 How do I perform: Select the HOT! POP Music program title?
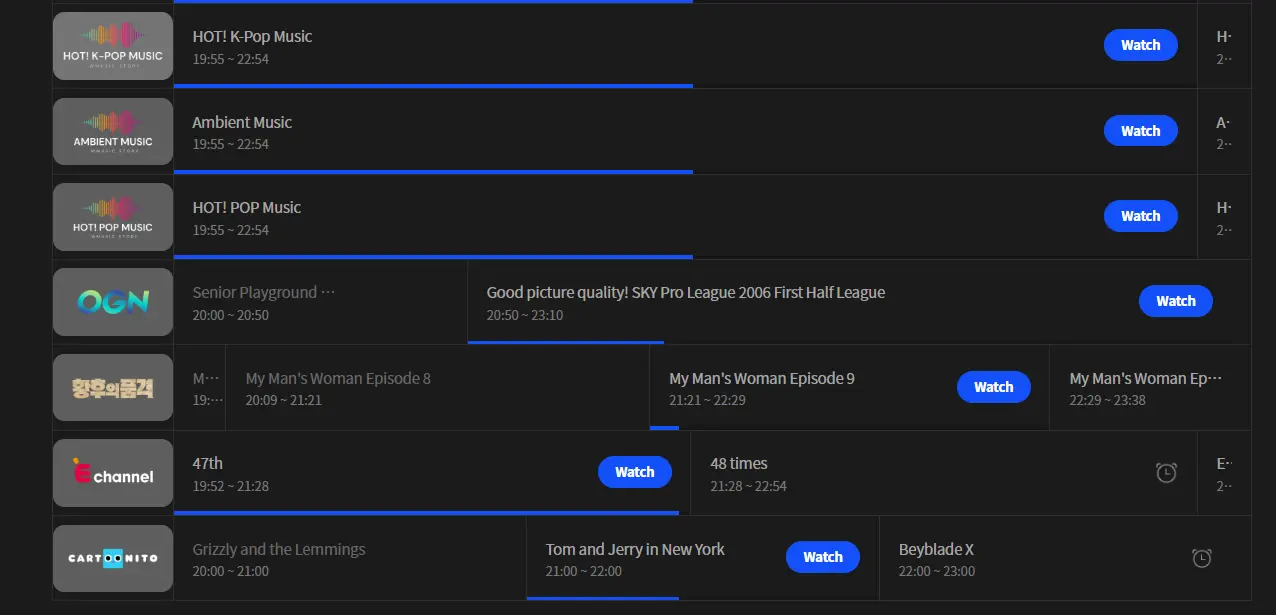tap(247, 208)
